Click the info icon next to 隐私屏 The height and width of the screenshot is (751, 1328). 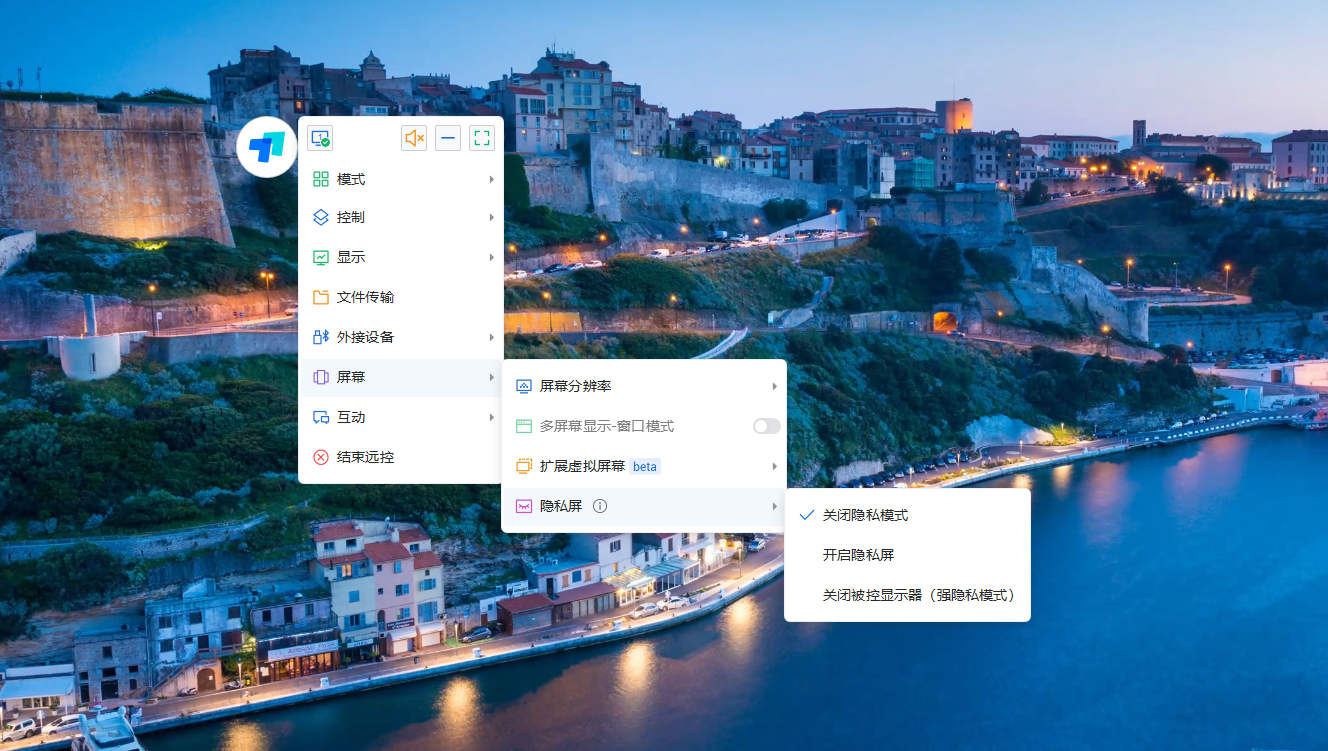point(600,506)
